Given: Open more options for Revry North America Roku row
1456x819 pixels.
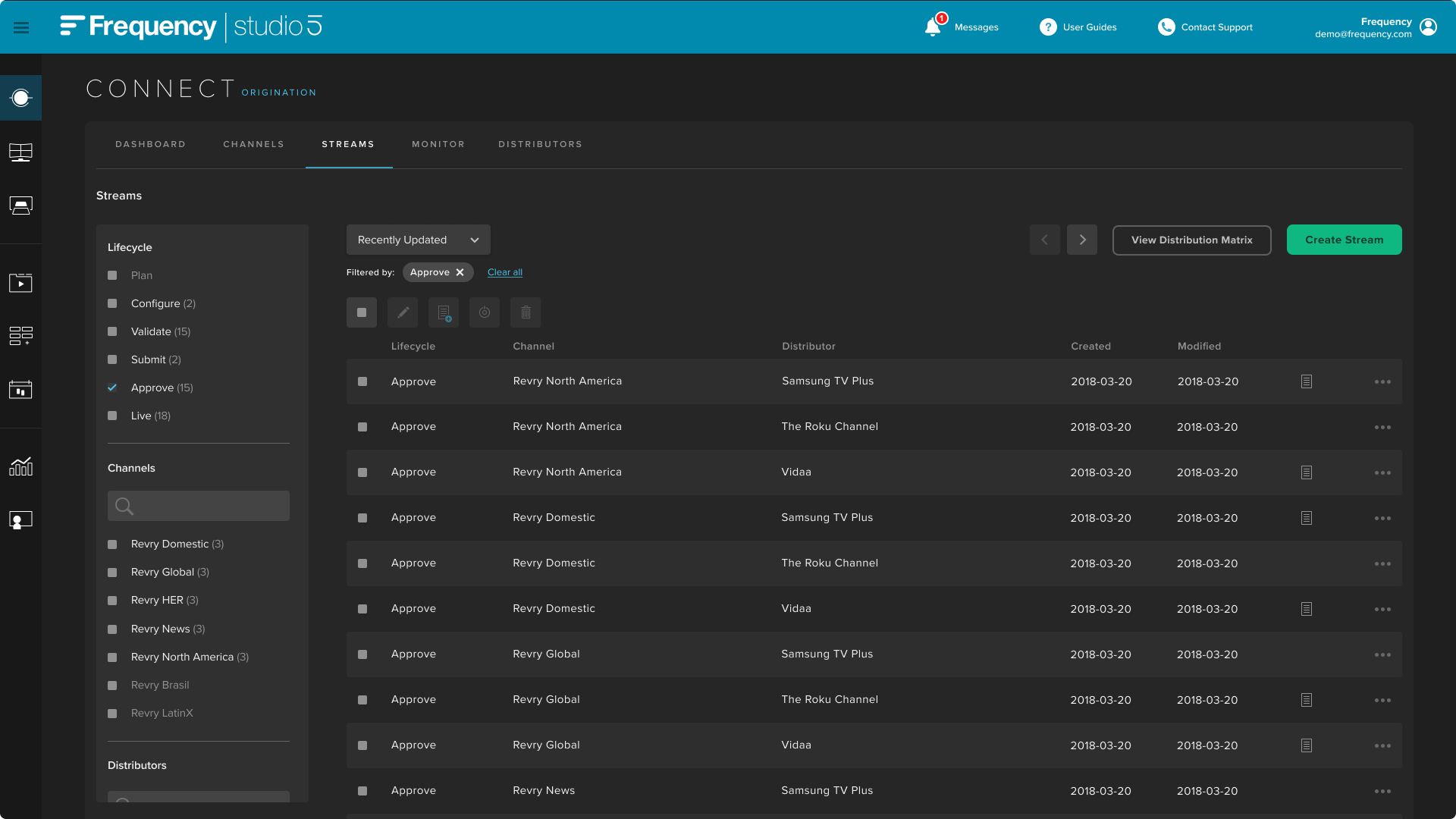Looking at the screenshot, I should tap(1382, 427).
